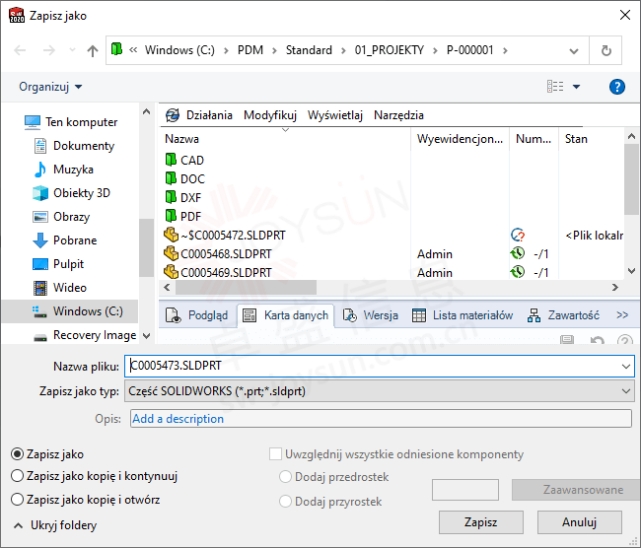
Task: Switch to the Wersja tab
Action: (370, 315)
